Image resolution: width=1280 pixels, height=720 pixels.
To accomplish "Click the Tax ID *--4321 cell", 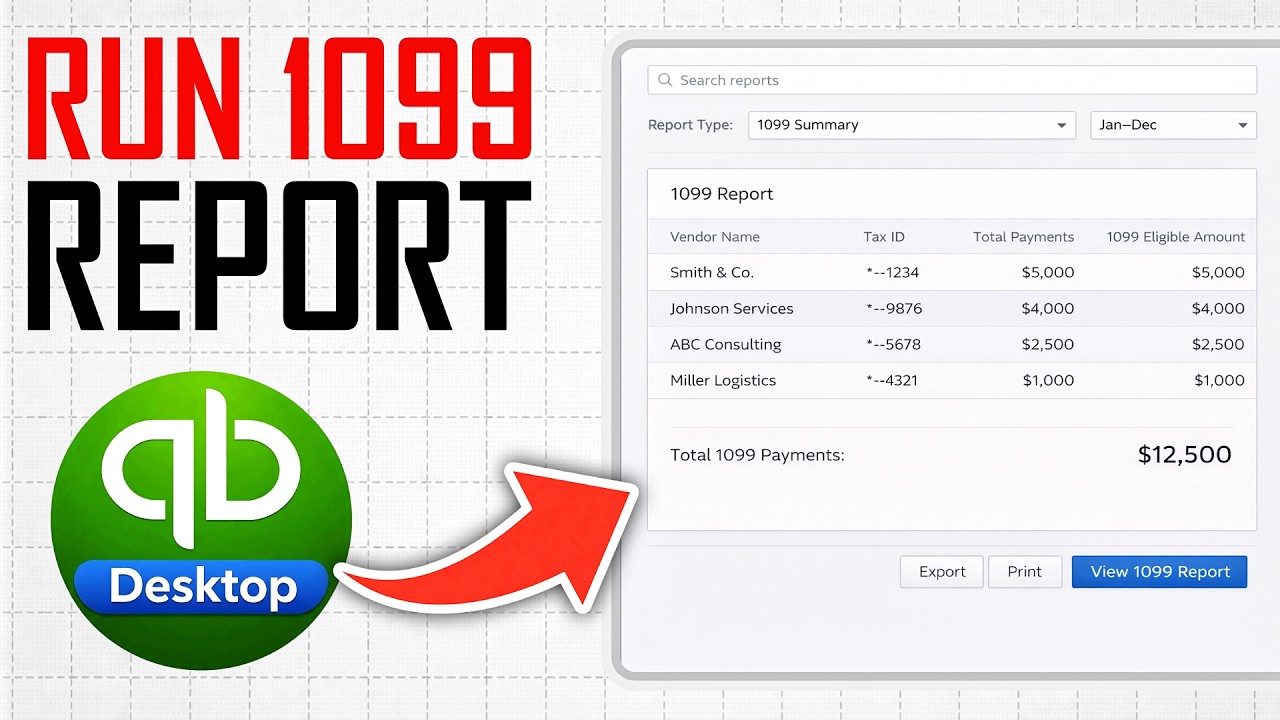I will pos(892,380).
